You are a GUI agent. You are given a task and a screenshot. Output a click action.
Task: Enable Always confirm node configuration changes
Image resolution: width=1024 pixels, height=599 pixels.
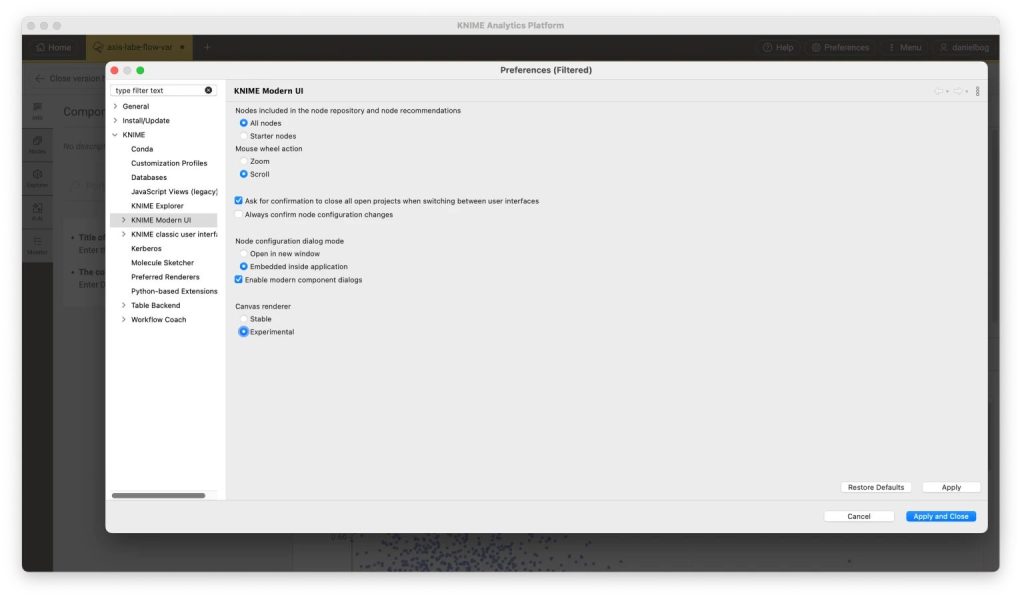coord(238,214)
